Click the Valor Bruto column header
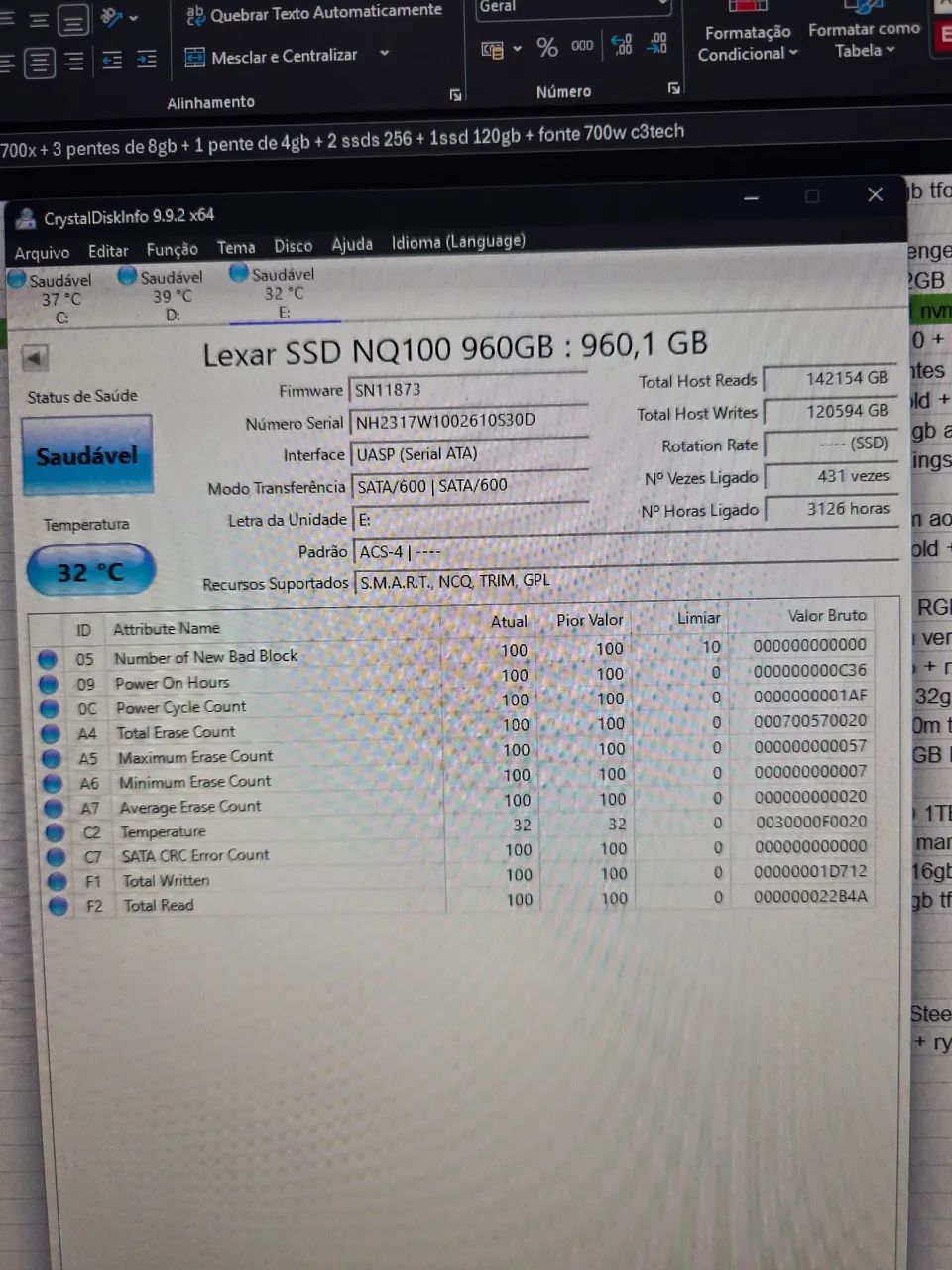This screenshot has height=1270, width=952. coord(827,616)
